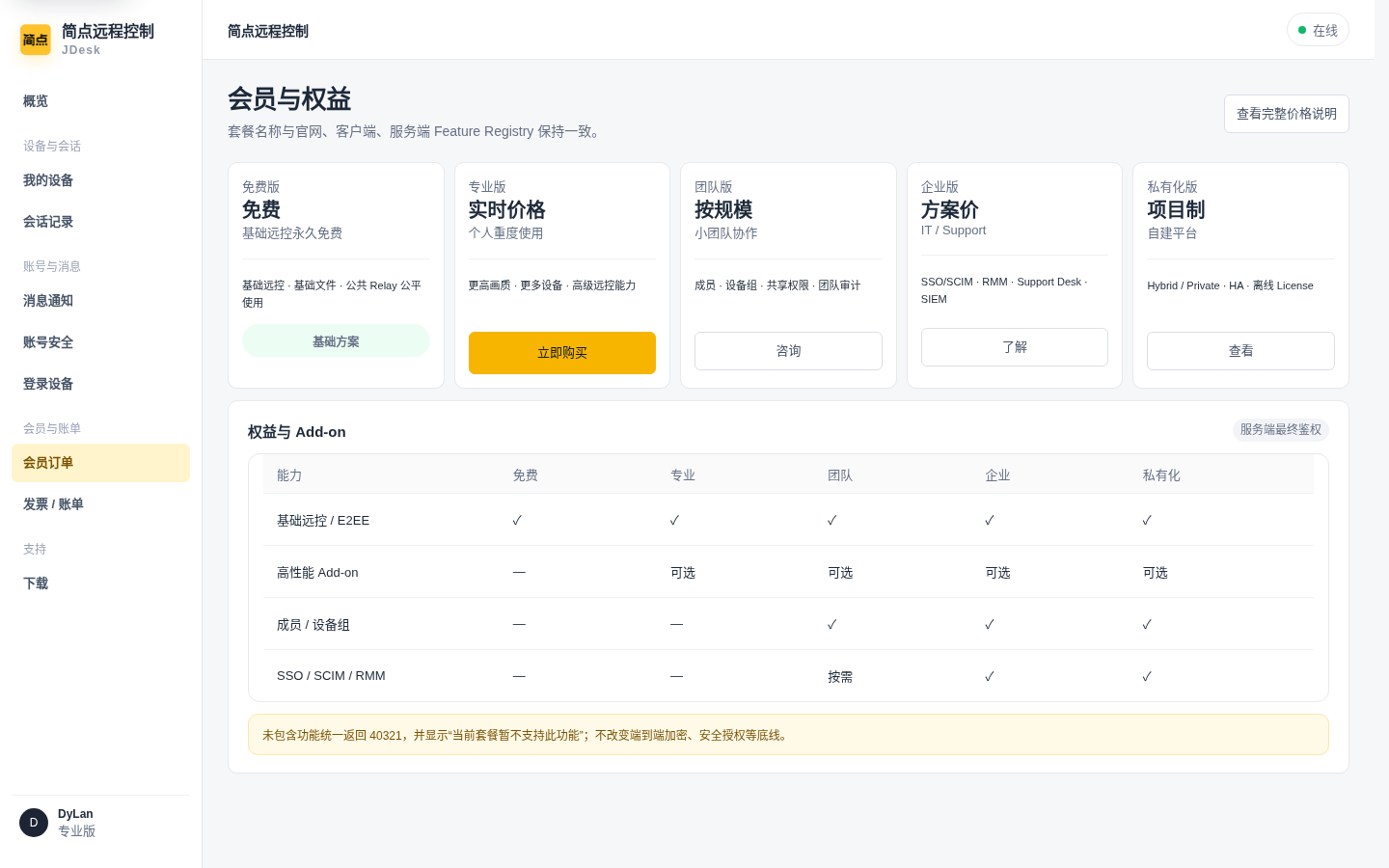Image resolution: width=1389 pixels, height=868 pixels.
Task: Open the 概览 overview page
Action: pos(100,101)
